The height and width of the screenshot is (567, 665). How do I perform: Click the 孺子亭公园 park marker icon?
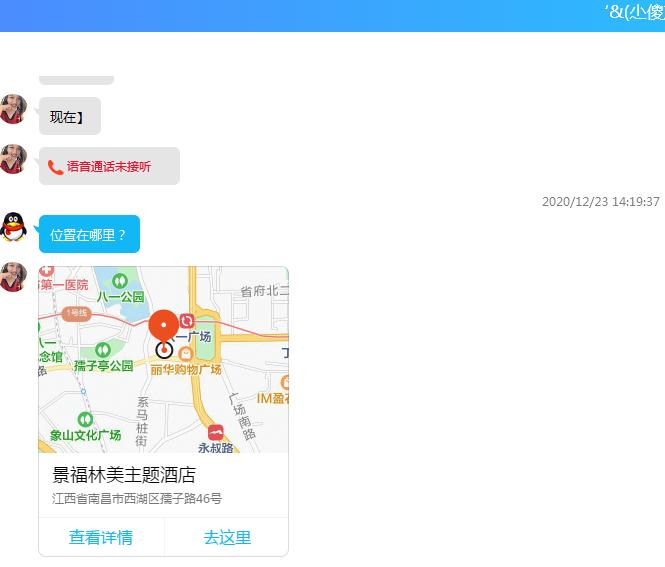pyautogui.click(x=102, y=350)
